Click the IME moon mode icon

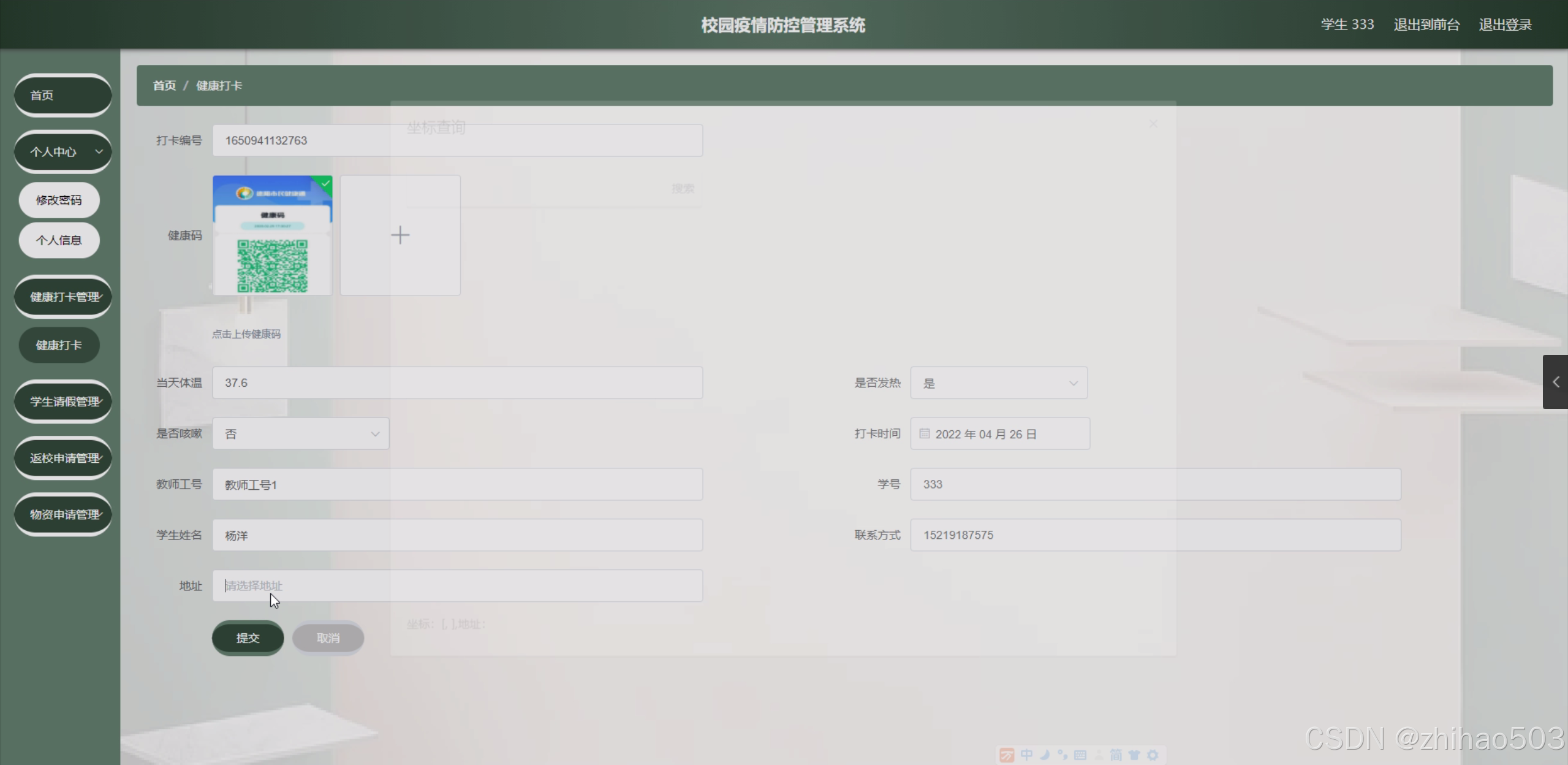[1045, 755]
